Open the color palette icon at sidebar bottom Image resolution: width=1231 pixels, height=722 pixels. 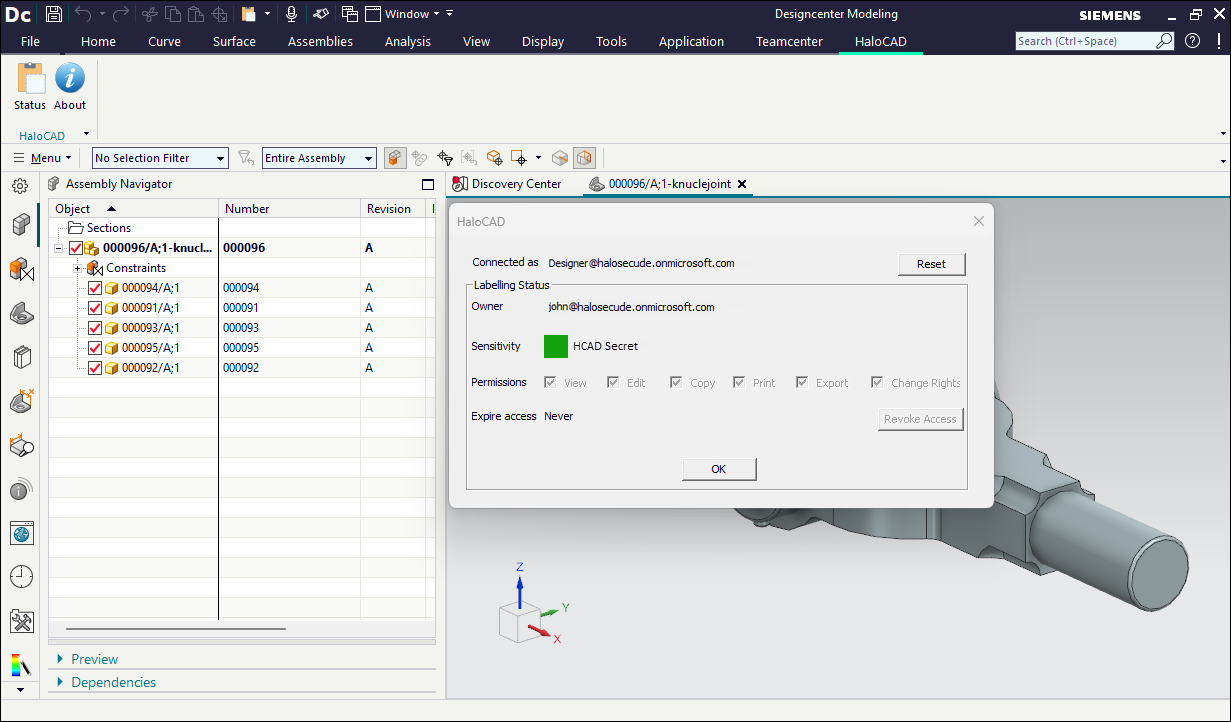tap(21, 664)
